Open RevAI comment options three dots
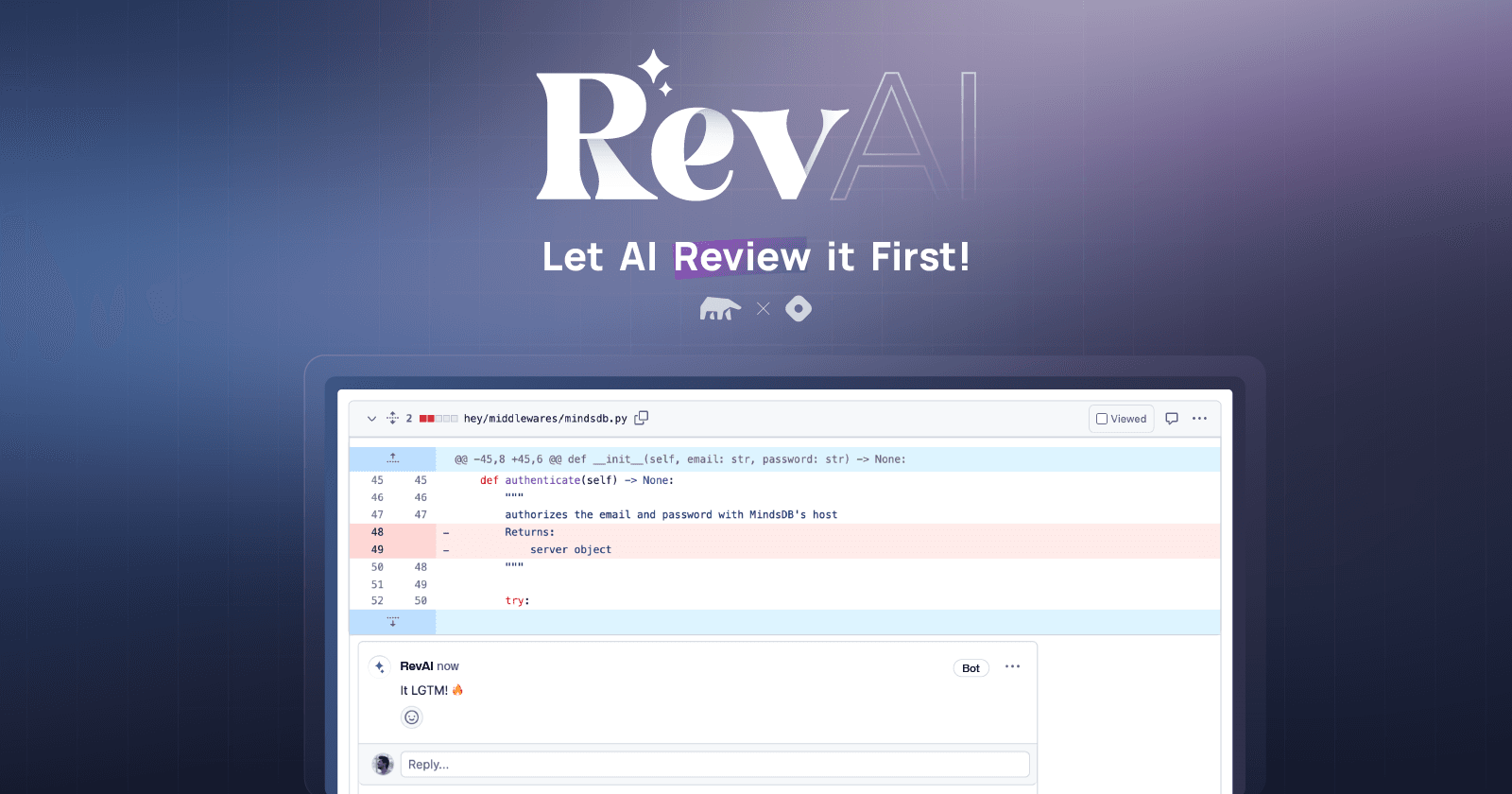The width and height of the screenshot is (1512, 794). (x=1013, y=666)
